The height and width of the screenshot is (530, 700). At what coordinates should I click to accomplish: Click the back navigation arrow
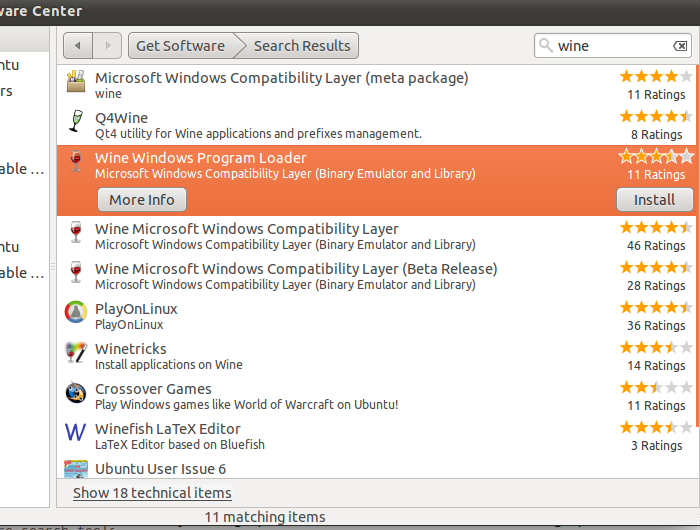coord(78,46)
